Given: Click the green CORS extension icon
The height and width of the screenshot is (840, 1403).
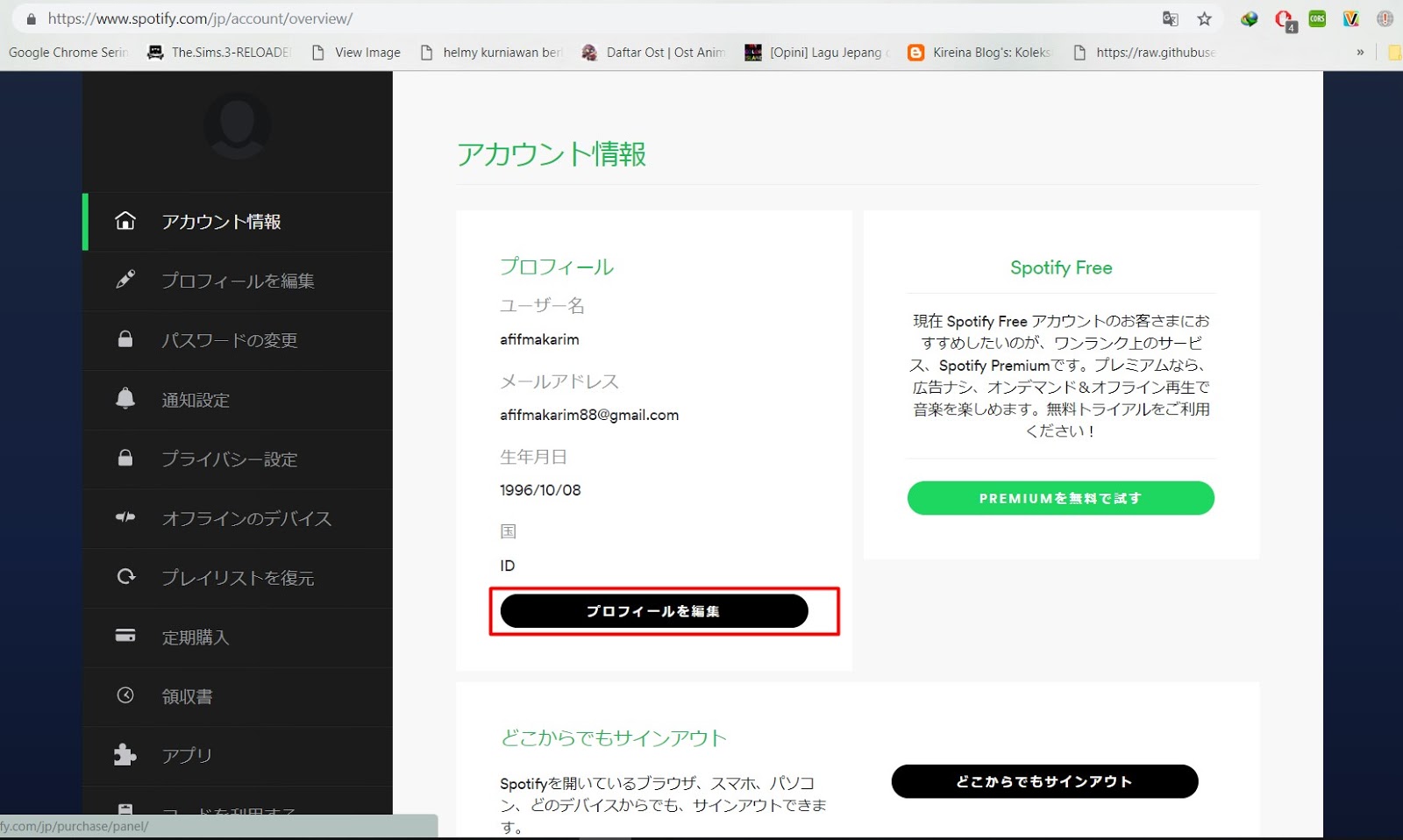Looking at the screenshot, I should pyautogui.click(x=1317, y=18).
